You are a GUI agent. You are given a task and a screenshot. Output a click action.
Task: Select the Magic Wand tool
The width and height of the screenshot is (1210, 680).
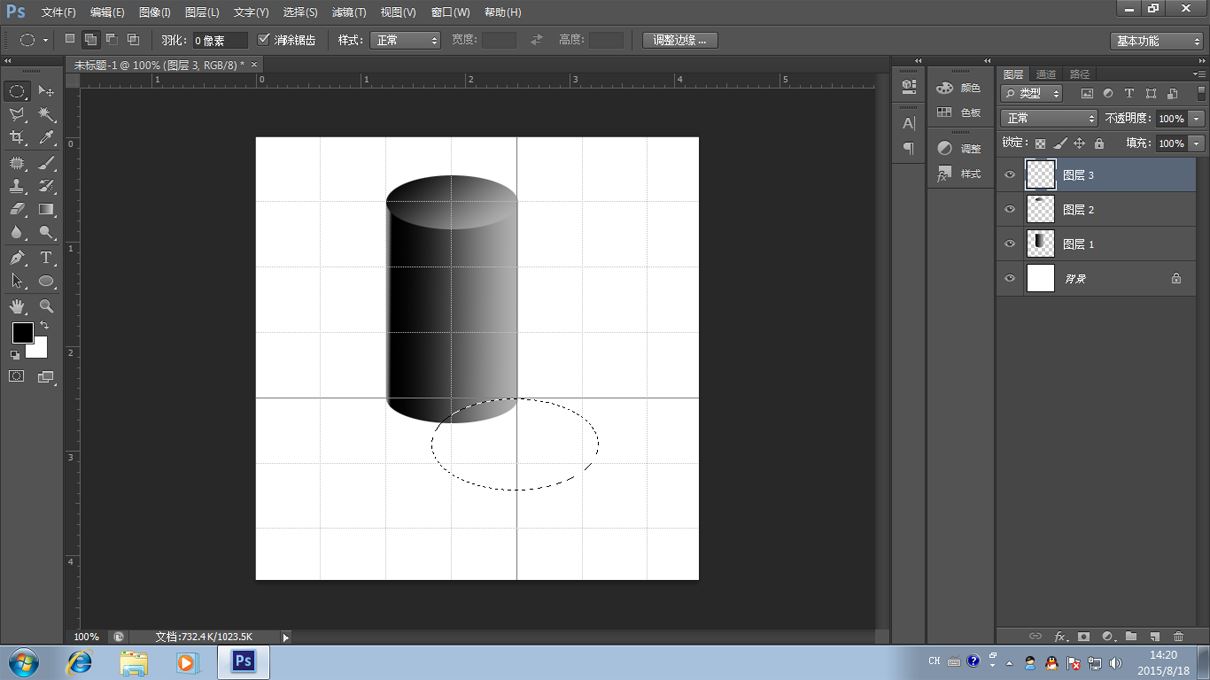click(x=46, y=115)
